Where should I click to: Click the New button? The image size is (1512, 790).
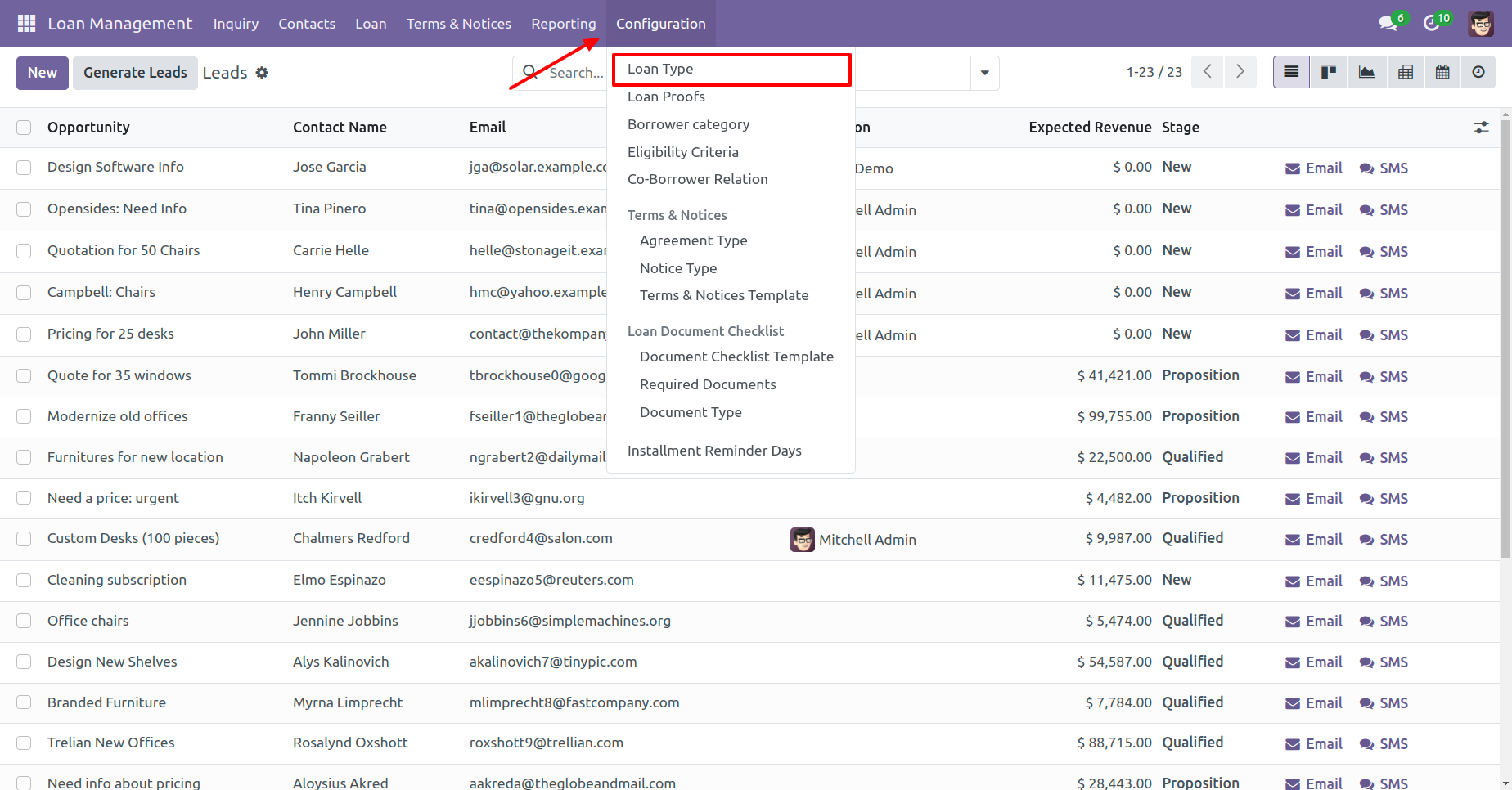43,73
